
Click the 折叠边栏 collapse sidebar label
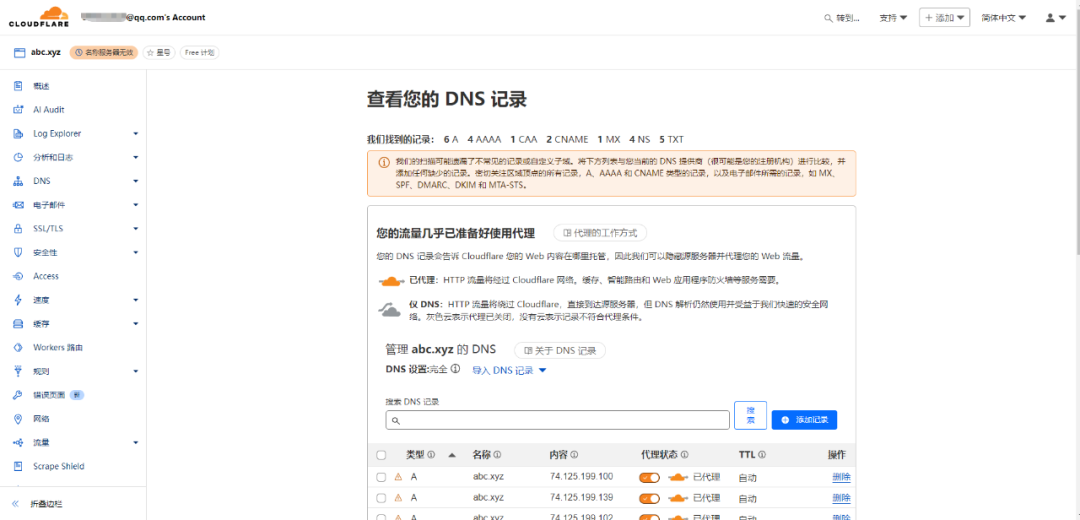47,504
